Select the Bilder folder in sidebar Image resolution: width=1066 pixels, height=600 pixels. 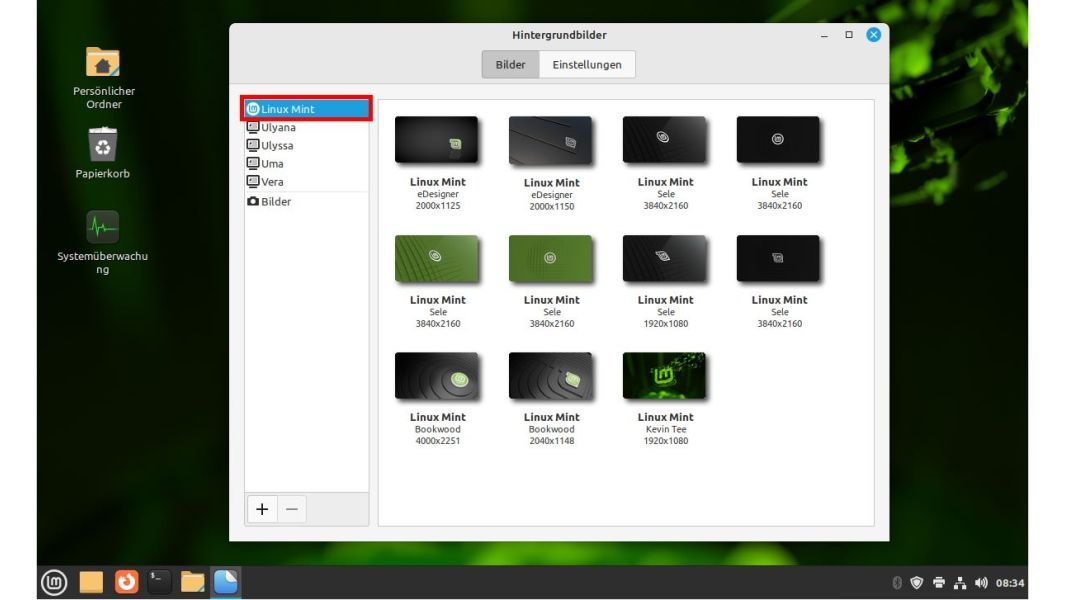point(307,202)
